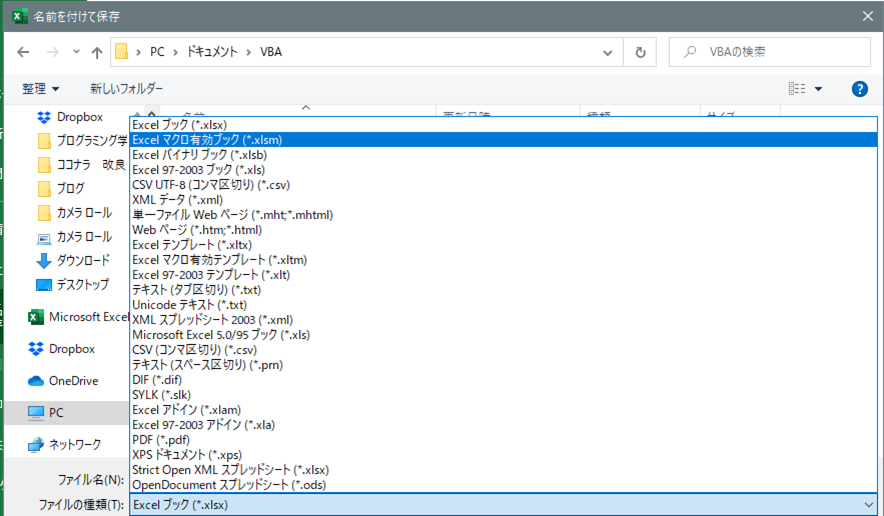Choose DIF (*.dif) format

tap(503, 380)
